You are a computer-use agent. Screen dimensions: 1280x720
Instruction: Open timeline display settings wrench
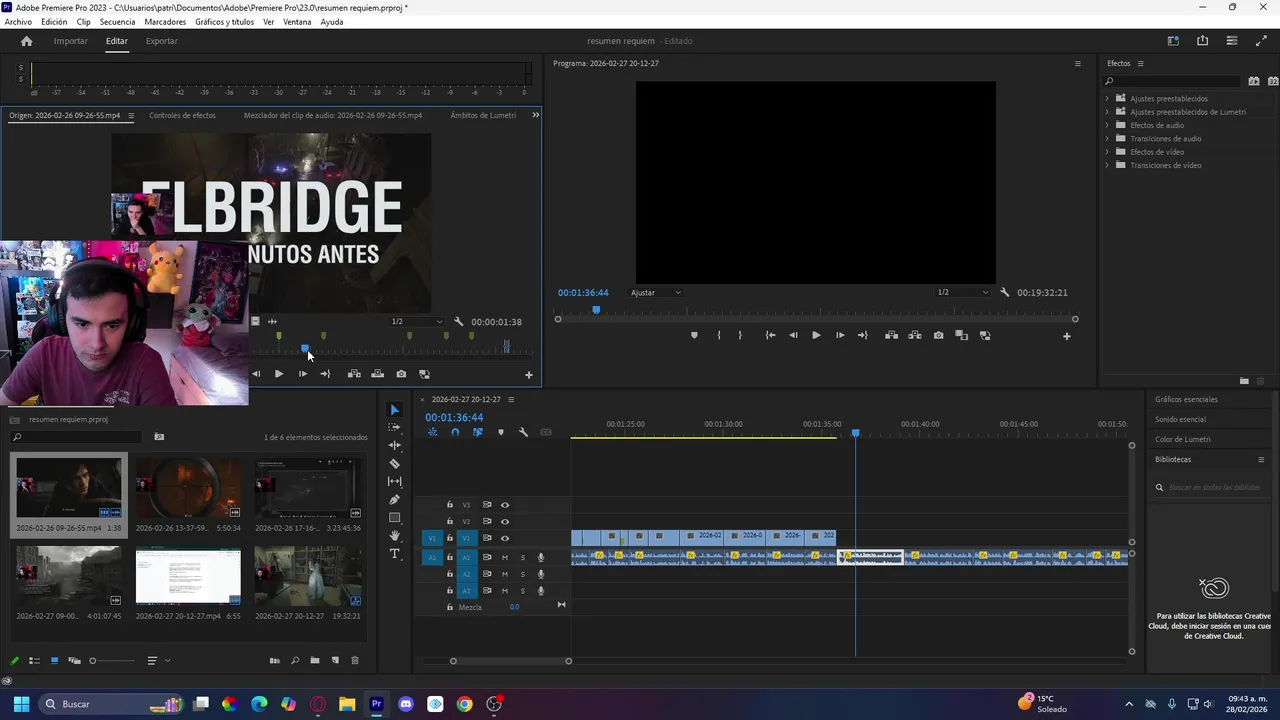click(x=523, y=432)
